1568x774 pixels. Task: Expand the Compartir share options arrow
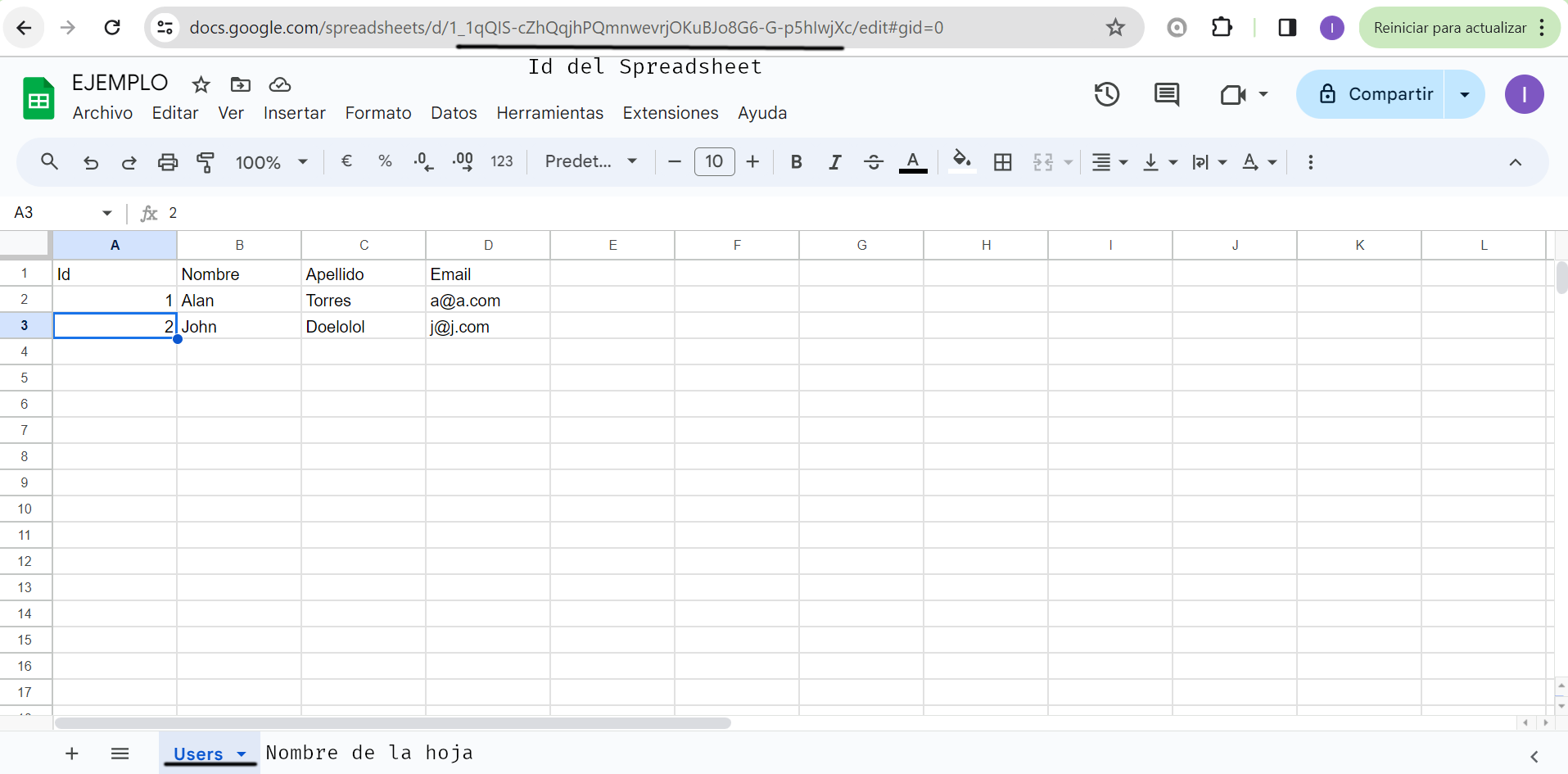[x=1465, y=94]
